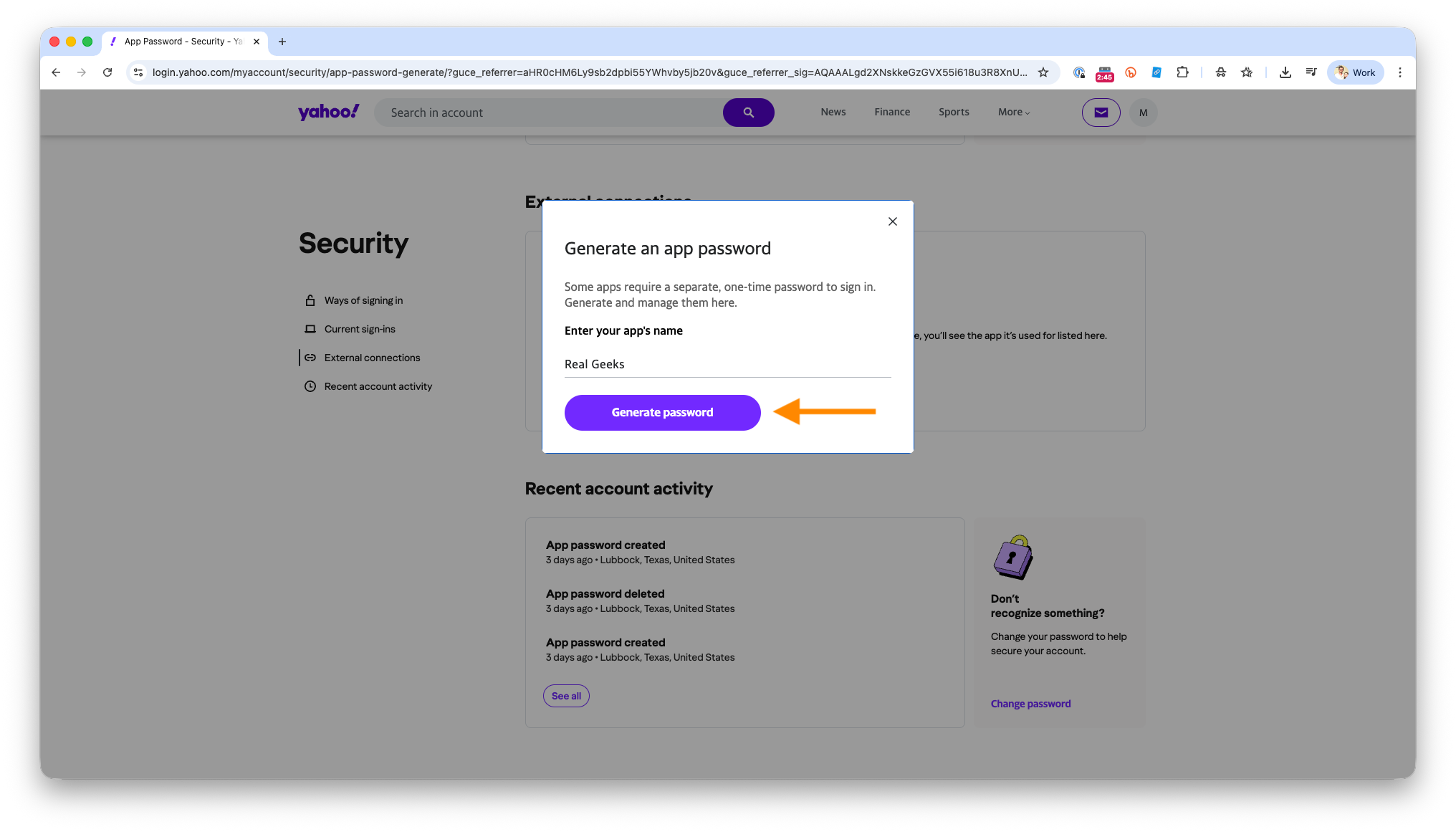Open the Work profile switcher
1456x832 pixels.
click(1355, 72)
